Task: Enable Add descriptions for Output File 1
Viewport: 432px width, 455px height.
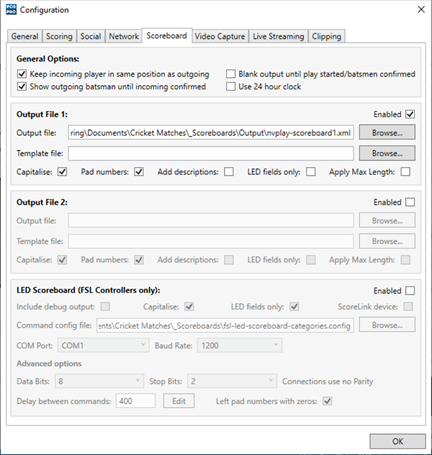Action: pyautogui.click(x=229, y=172)
